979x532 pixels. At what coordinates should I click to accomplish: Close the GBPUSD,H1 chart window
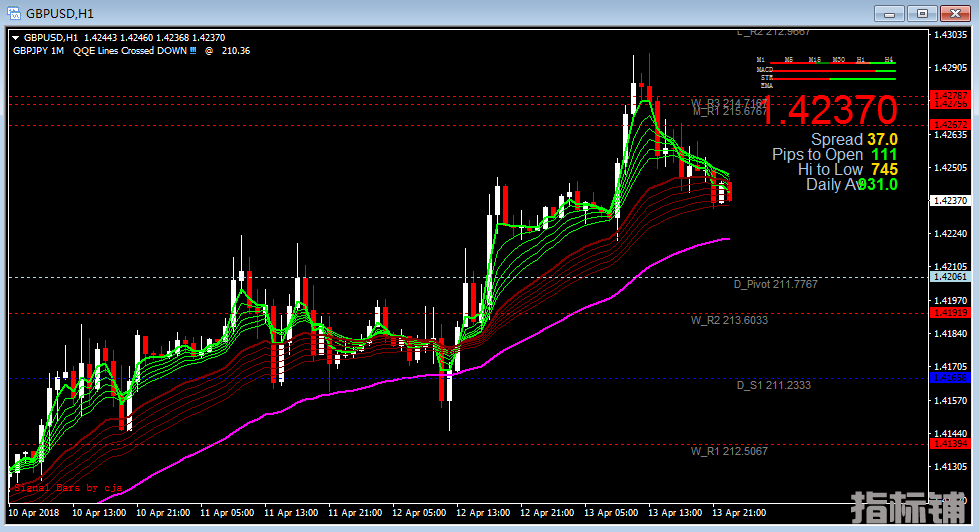[x=955, y=13]
